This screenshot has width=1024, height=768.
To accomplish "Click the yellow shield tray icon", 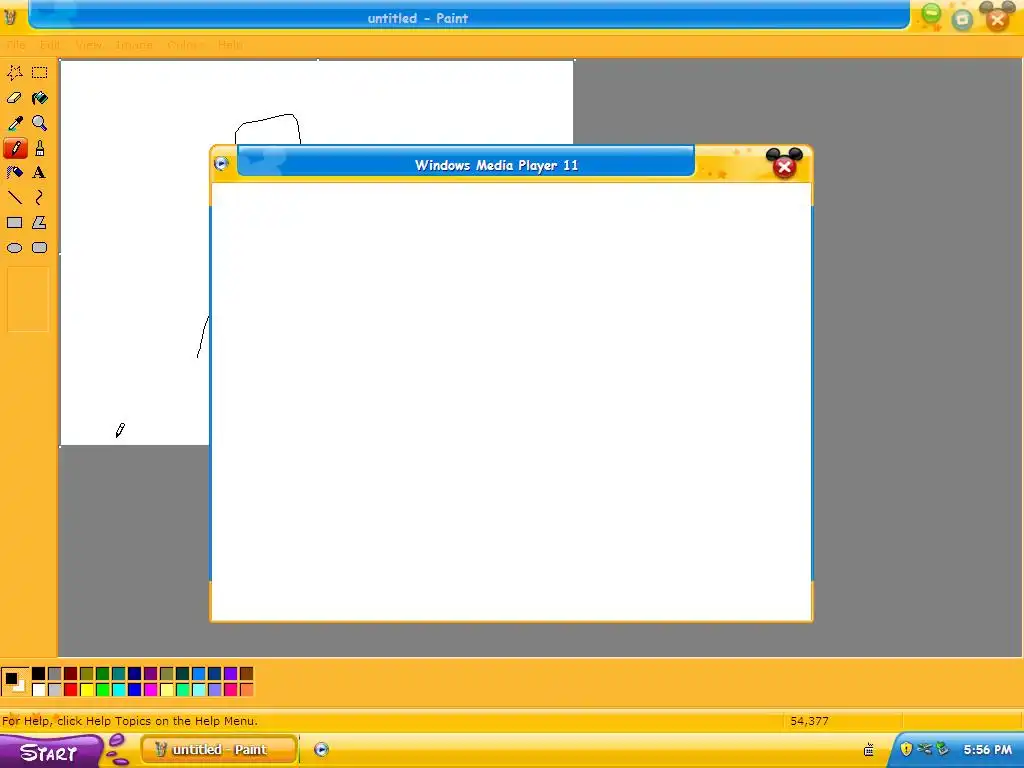I will (x=906, y=749).
